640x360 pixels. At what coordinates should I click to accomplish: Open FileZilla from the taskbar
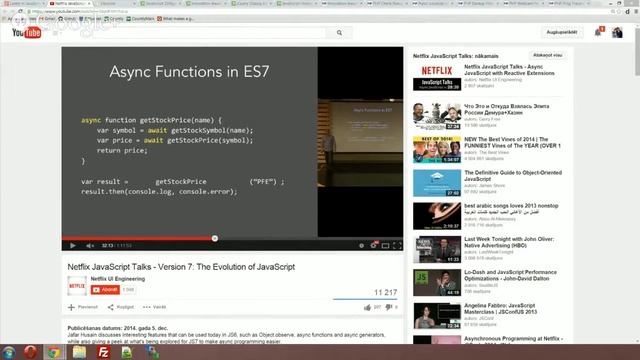coord(103,352)
